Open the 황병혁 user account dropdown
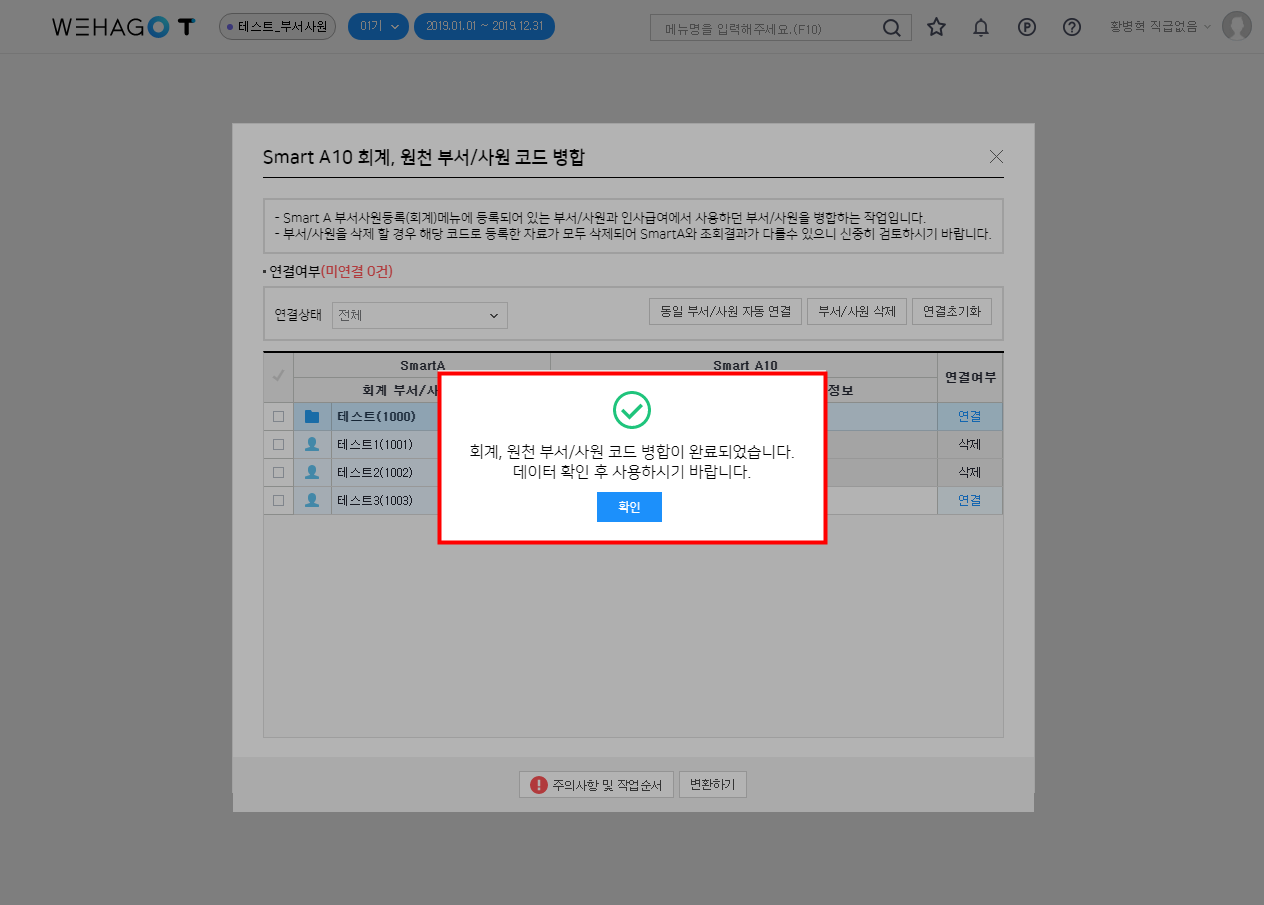 tap(1159, 27)
